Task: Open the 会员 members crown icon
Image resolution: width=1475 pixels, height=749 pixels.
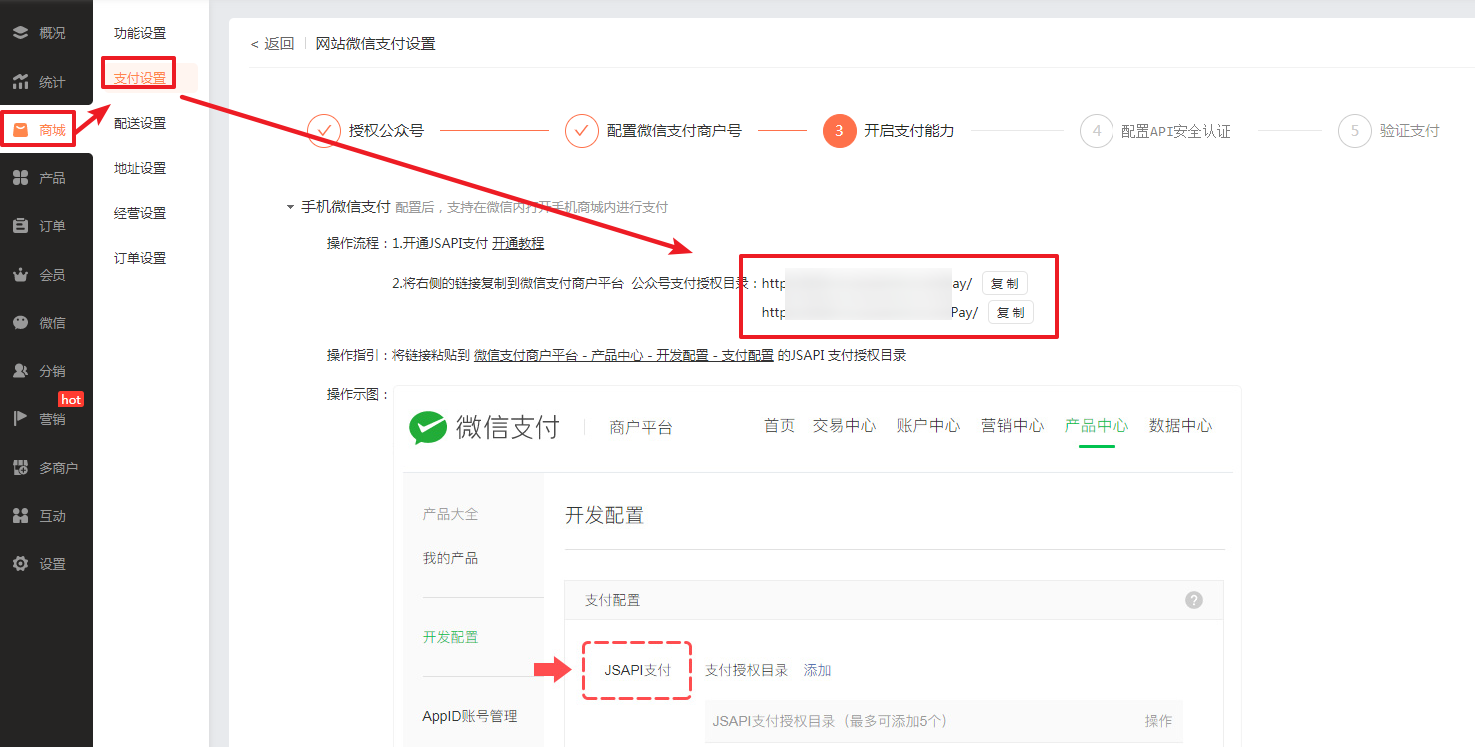Action: point(20,274)
